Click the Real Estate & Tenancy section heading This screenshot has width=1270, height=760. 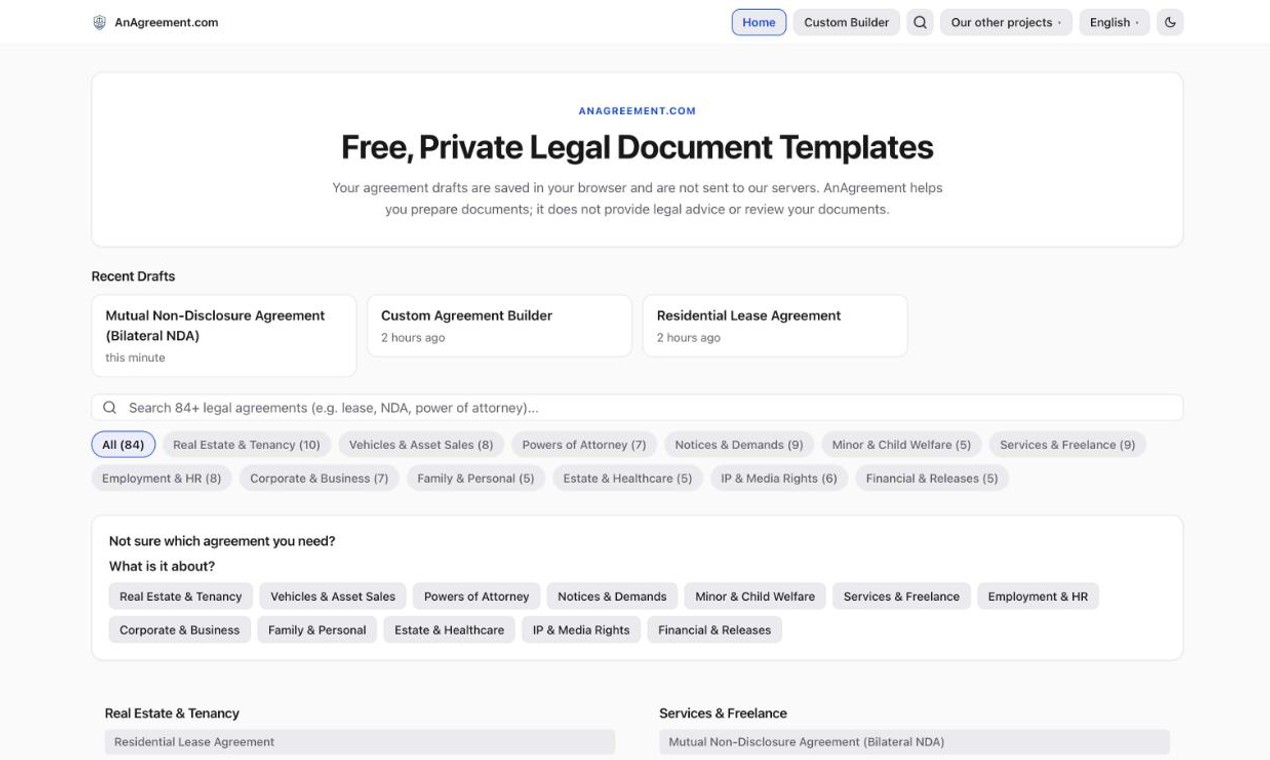click(172, 714)
